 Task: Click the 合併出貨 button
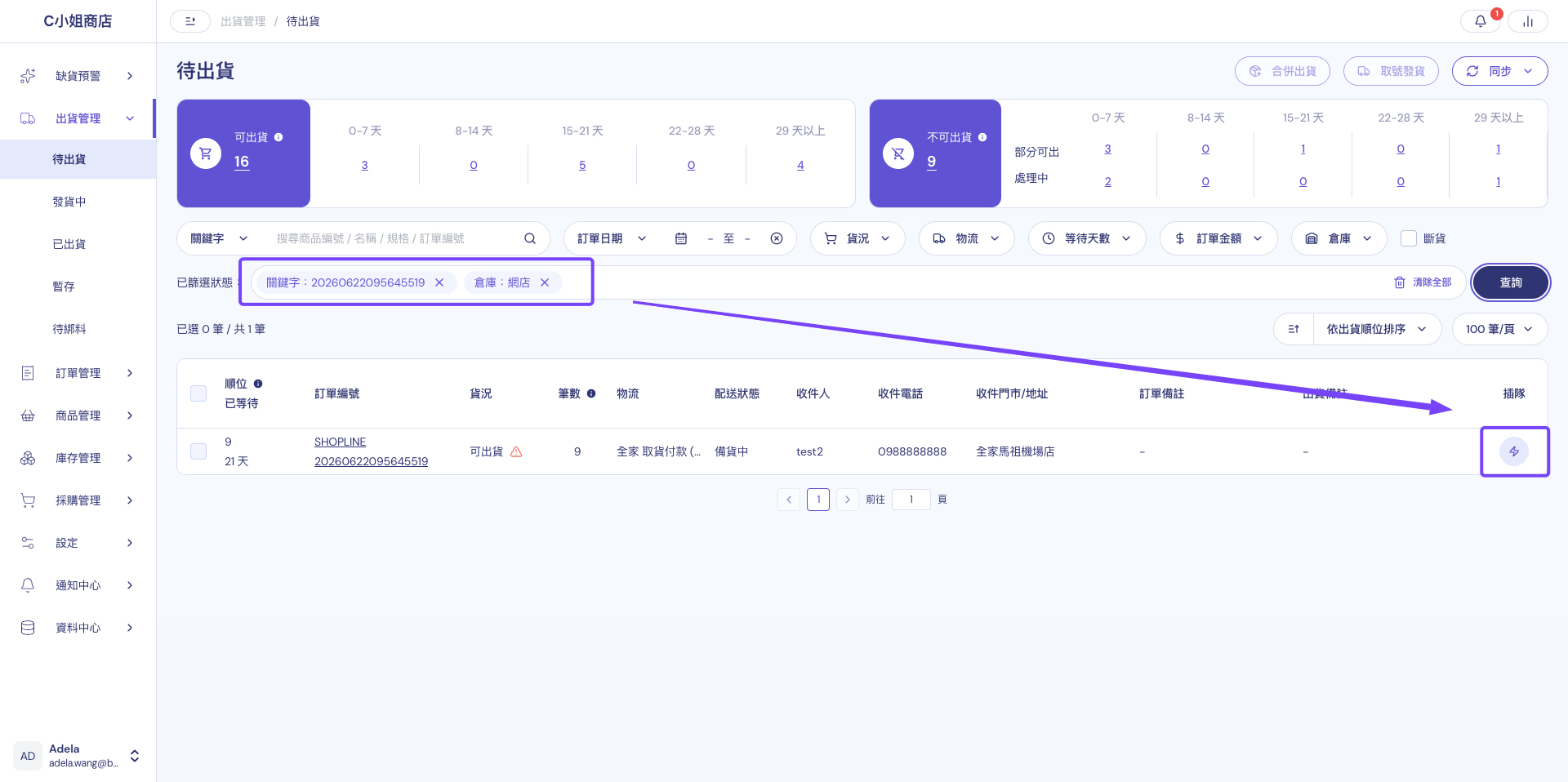click(1282, 71)
